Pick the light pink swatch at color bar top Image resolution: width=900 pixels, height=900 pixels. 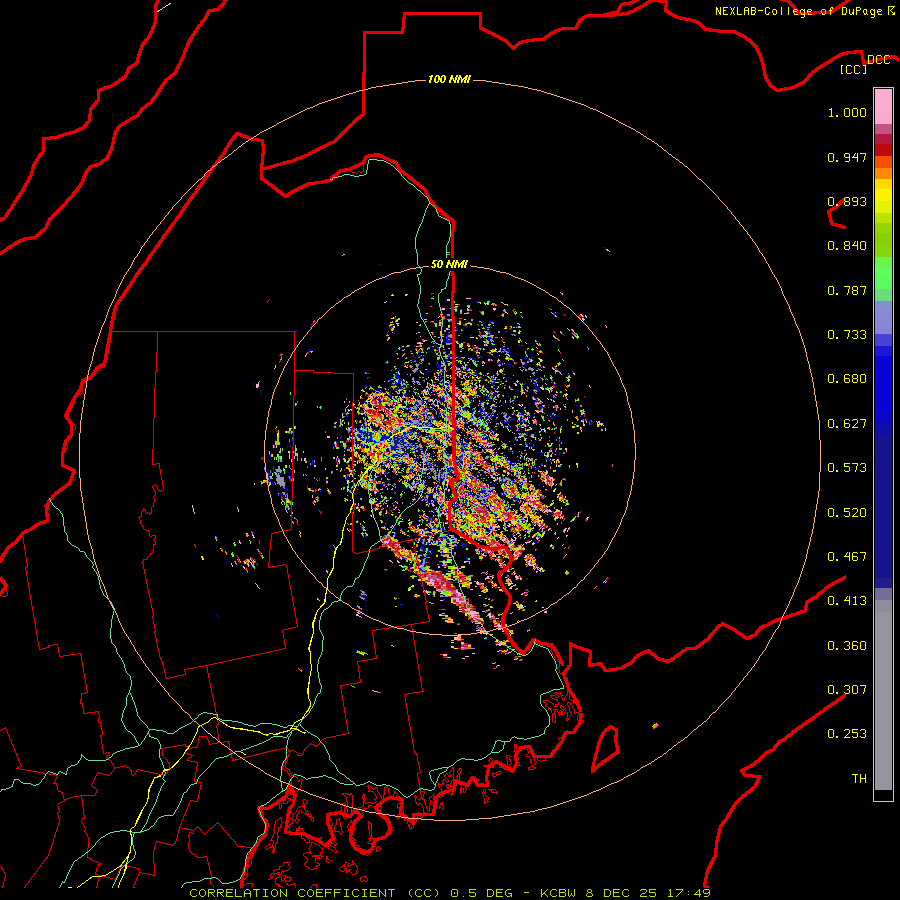pyautogui.click(x=883, y=106)
